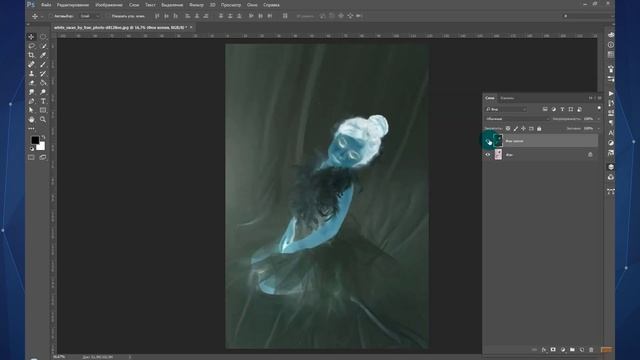Image resolution: width=640 pixels, height=360 pixels.
Task: Add layer style with fx icon
Action: [x=544, y=350]
